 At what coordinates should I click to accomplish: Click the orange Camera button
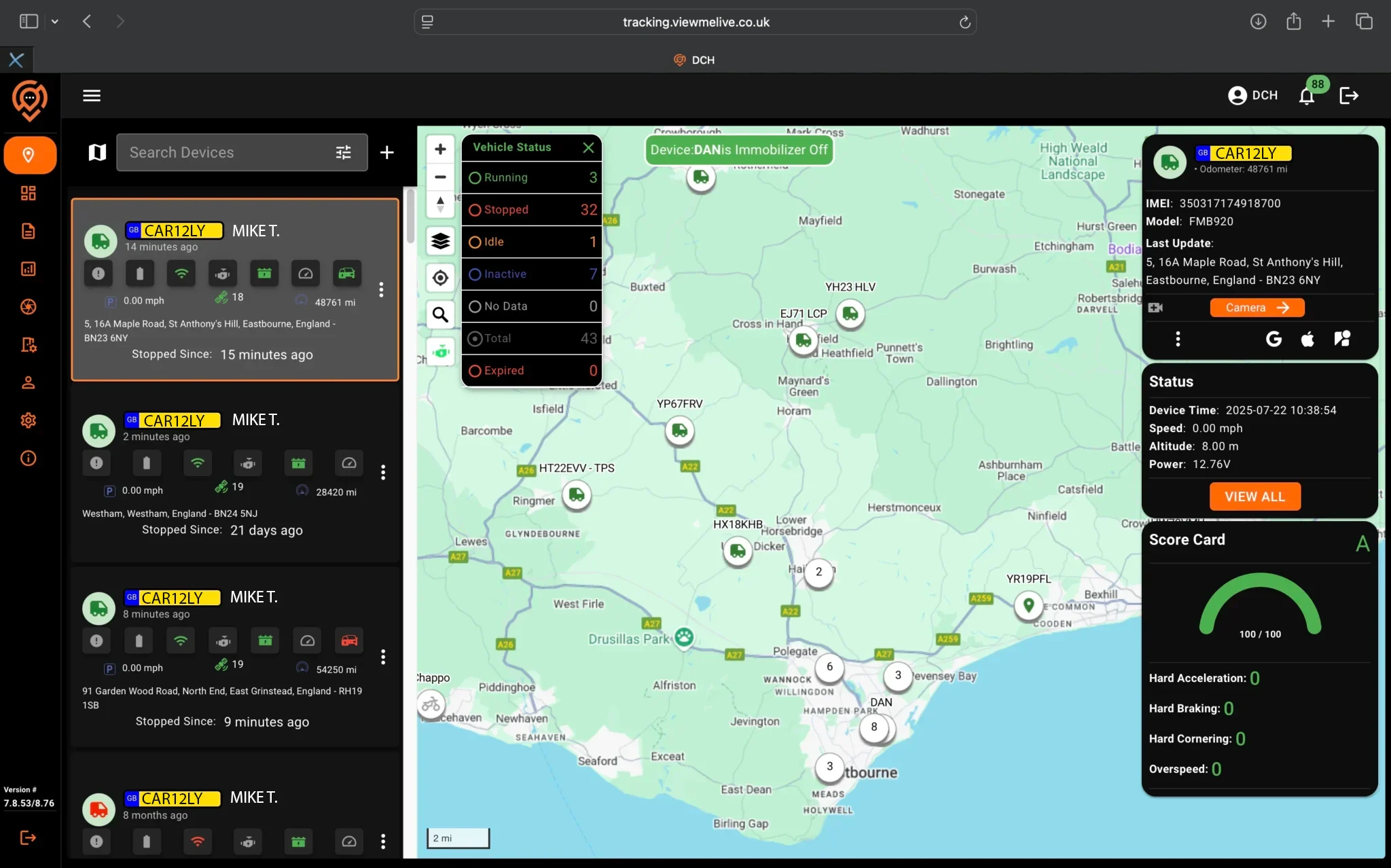click(x=1257, y=308)
